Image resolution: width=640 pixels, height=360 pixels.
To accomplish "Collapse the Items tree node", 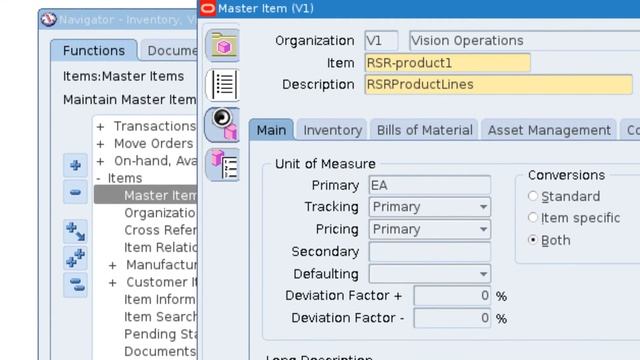I will [x=98, y=178].
